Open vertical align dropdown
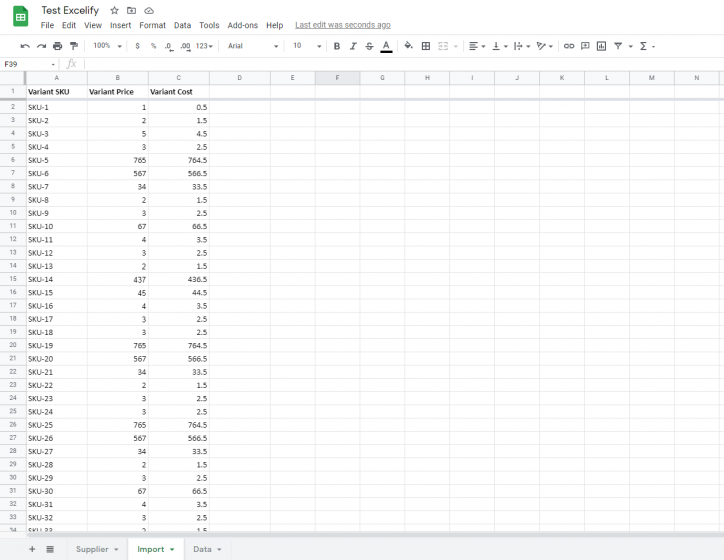 click(500, 46)
